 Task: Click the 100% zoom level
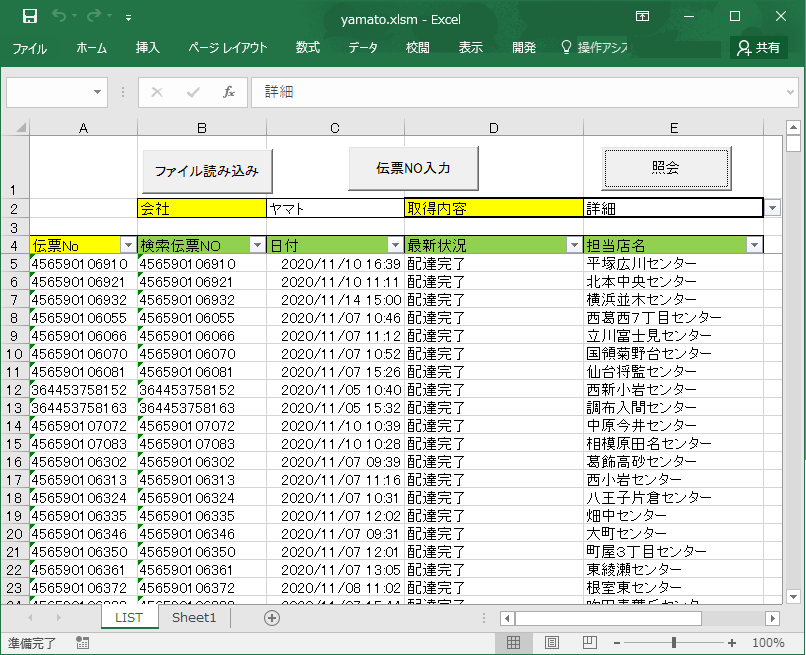pyautogui.click(x=768, y=643)
